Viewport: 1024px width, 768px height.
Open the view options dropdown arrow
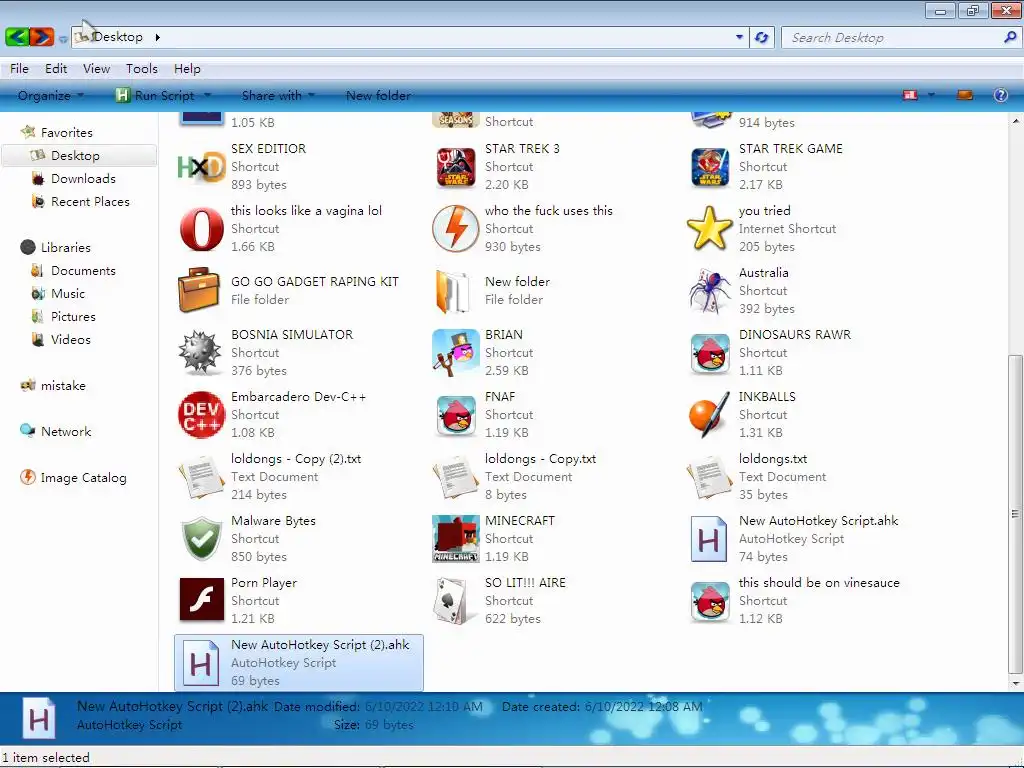pyautogui.click(x=931, y=95)
